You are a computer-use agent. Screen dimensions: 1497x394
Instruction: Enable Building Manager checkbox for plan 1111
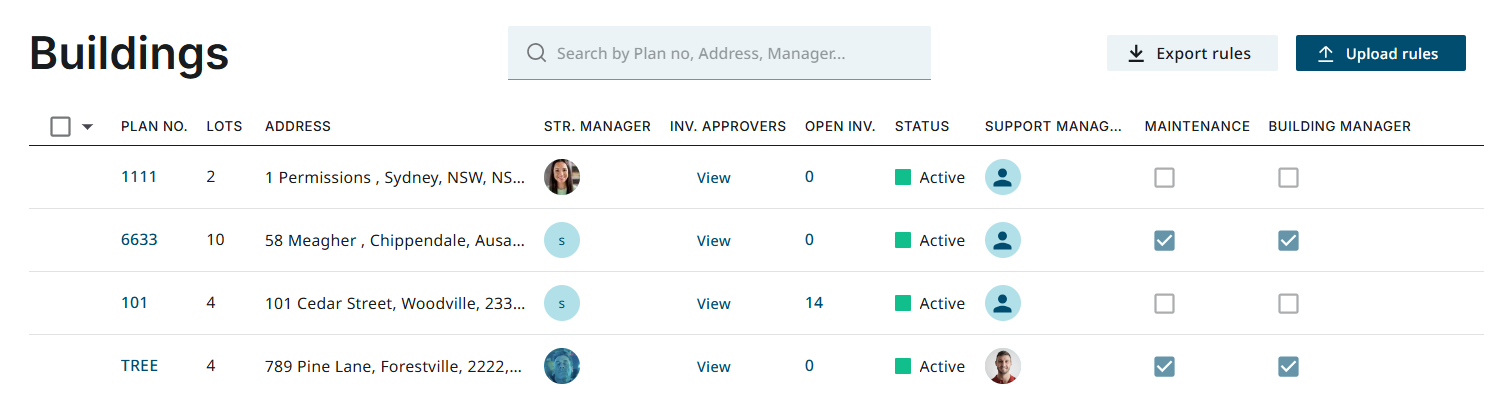coord(1288,177)
